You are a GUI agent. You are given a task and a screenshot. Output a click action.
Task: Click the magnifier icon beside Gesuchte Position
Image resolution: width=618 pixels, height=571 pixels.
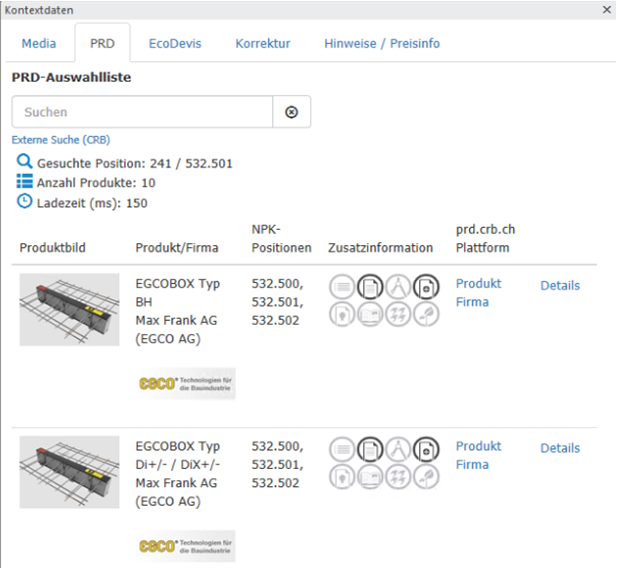24,162
